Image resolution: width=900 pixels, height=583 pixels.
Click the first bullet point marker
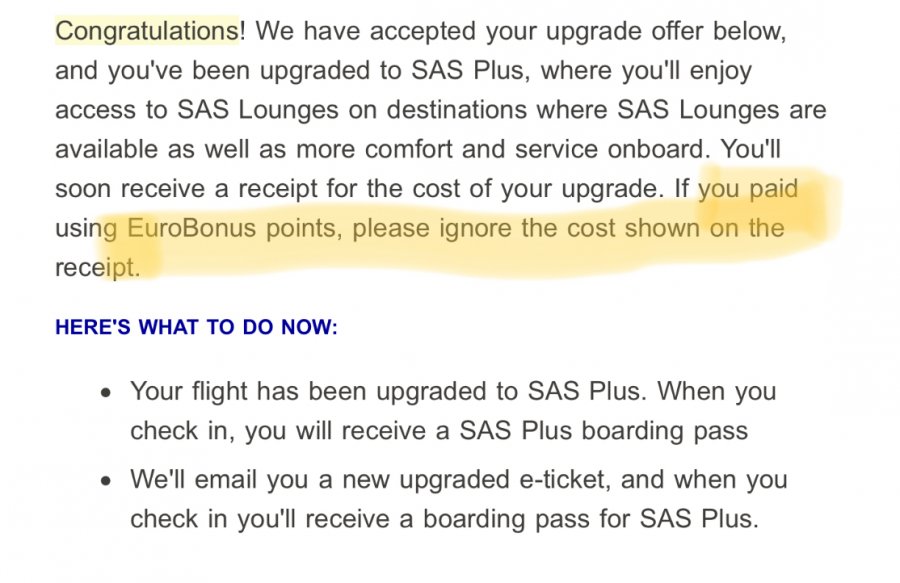tap(107, 392)
